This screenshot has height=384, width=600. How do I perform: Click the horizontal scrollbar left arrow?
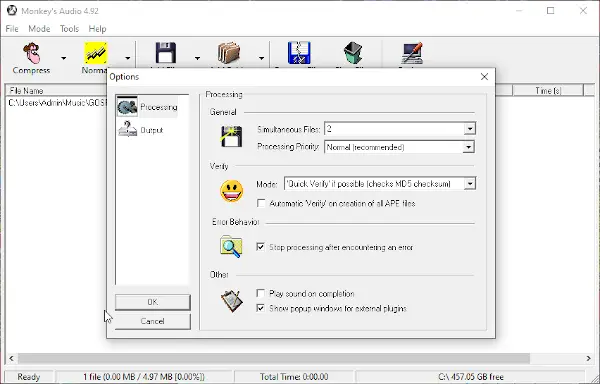(x=11, y=358)
